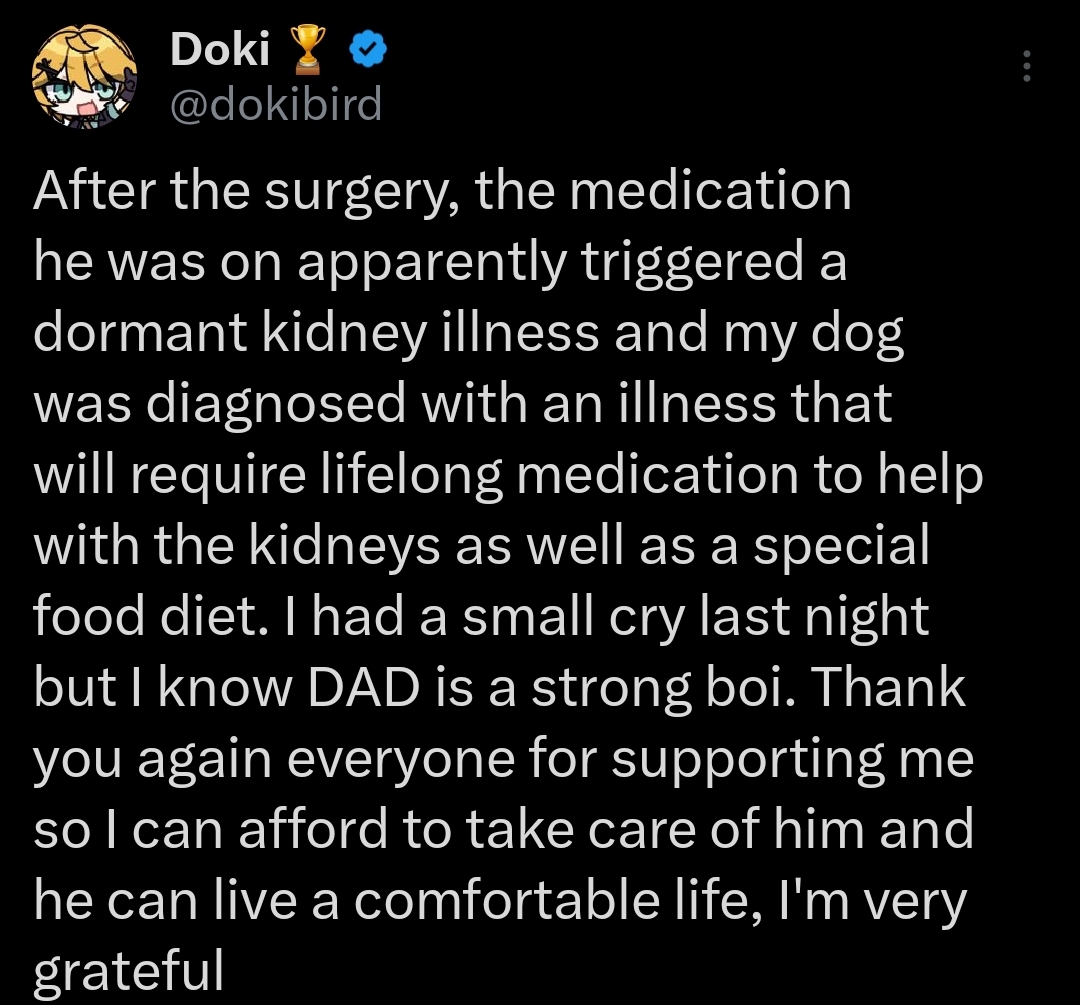Click the trophy emoji beside Doki
Screen dimensions: 1080x1005
tap(305, 50)
